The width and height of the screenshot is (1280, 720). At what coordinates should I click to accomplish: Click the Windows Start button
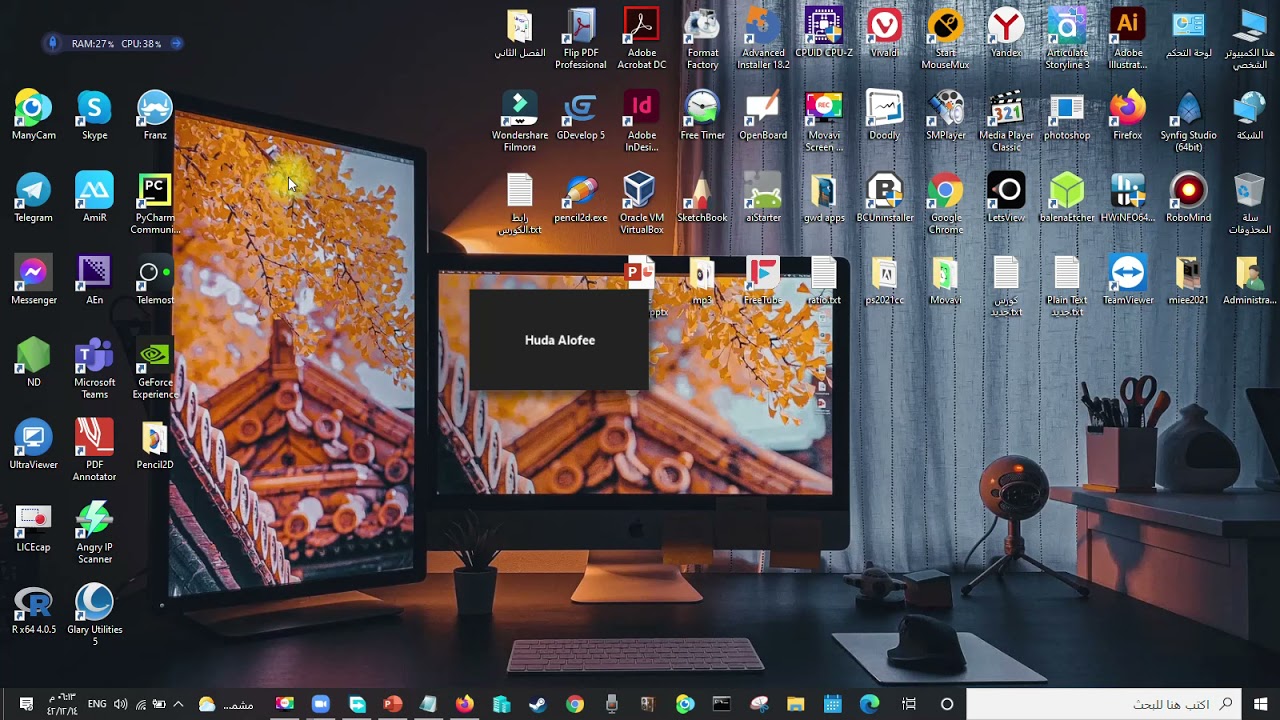[x=1260, y=704]
